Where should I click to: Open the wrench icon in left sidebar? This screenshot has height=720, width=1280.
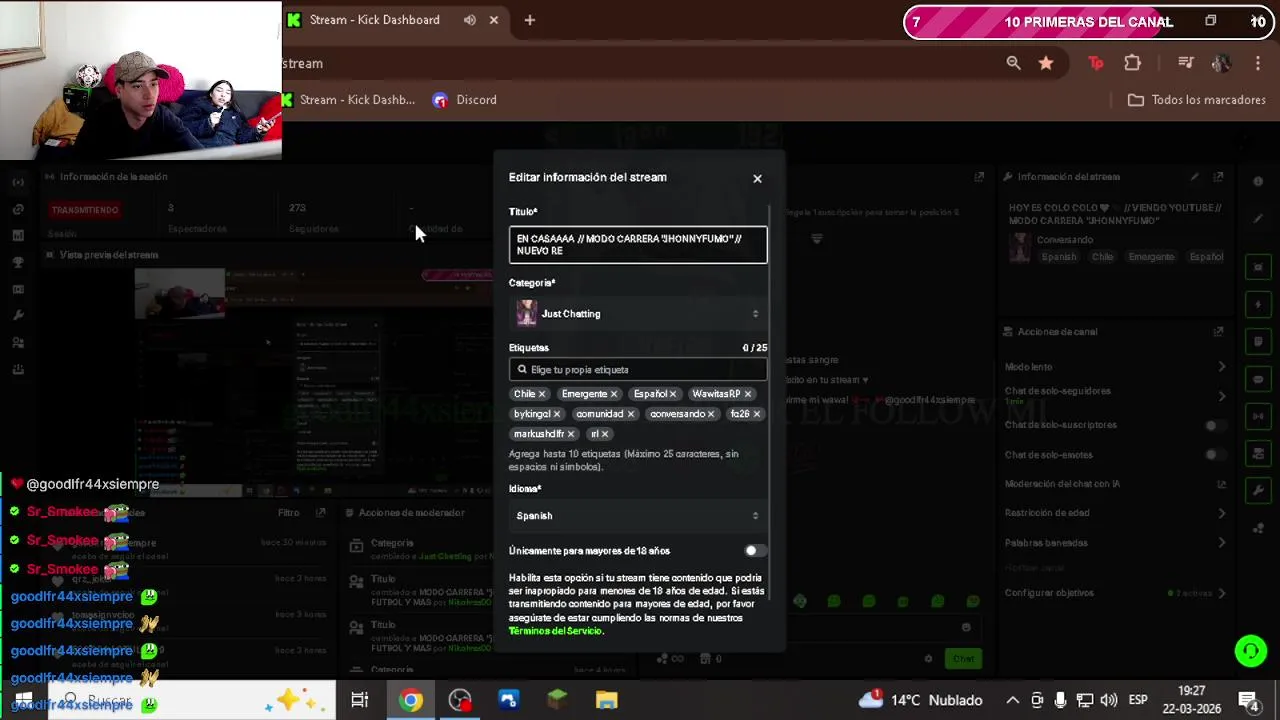coord(18,316)
